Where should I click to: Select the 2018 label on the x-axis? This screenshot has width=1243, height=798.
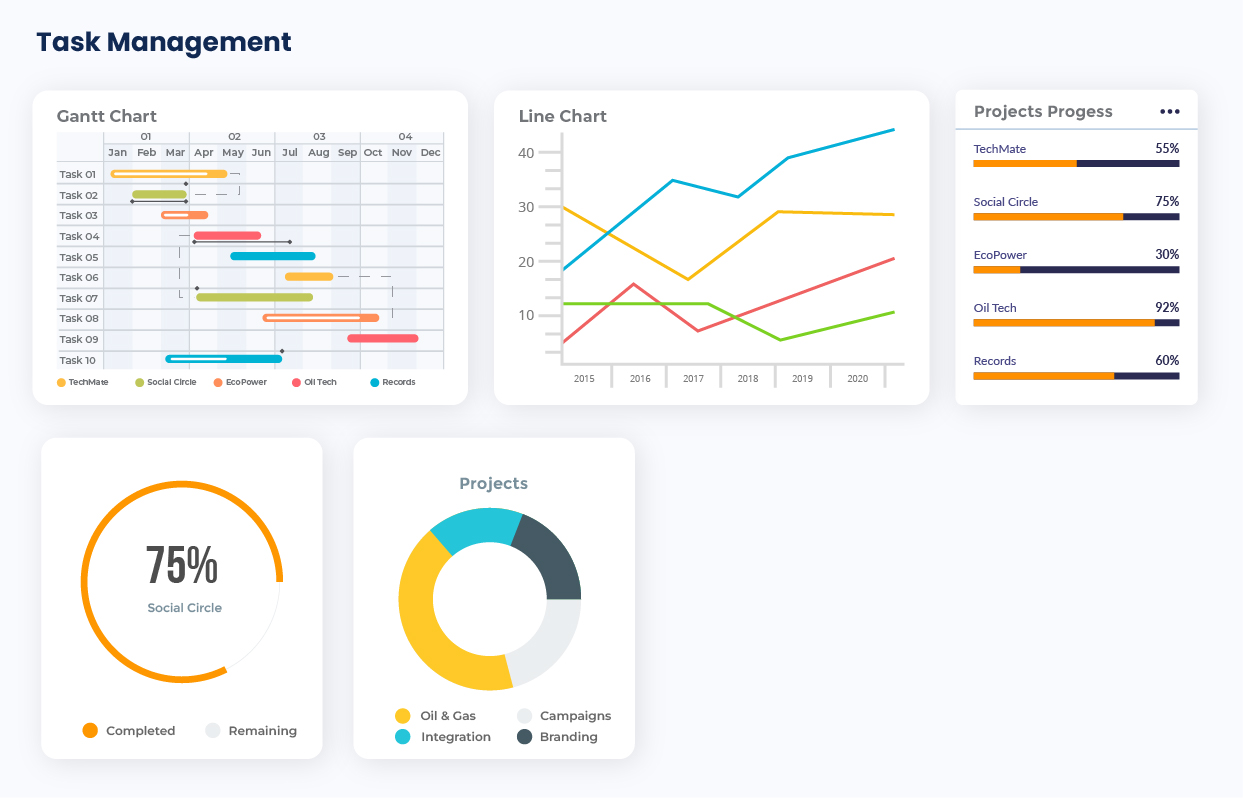click(747, 379)
